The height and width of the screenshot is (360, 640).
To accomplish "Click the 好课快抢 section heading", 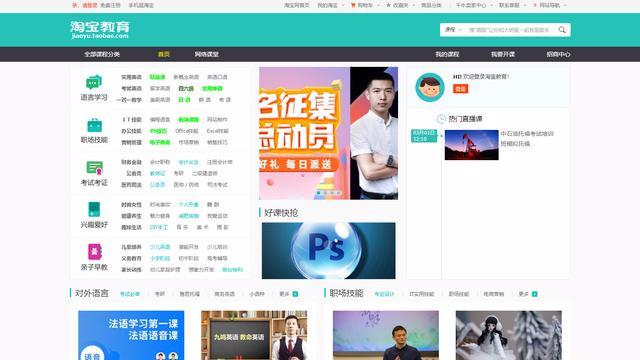I will point(281,213).
